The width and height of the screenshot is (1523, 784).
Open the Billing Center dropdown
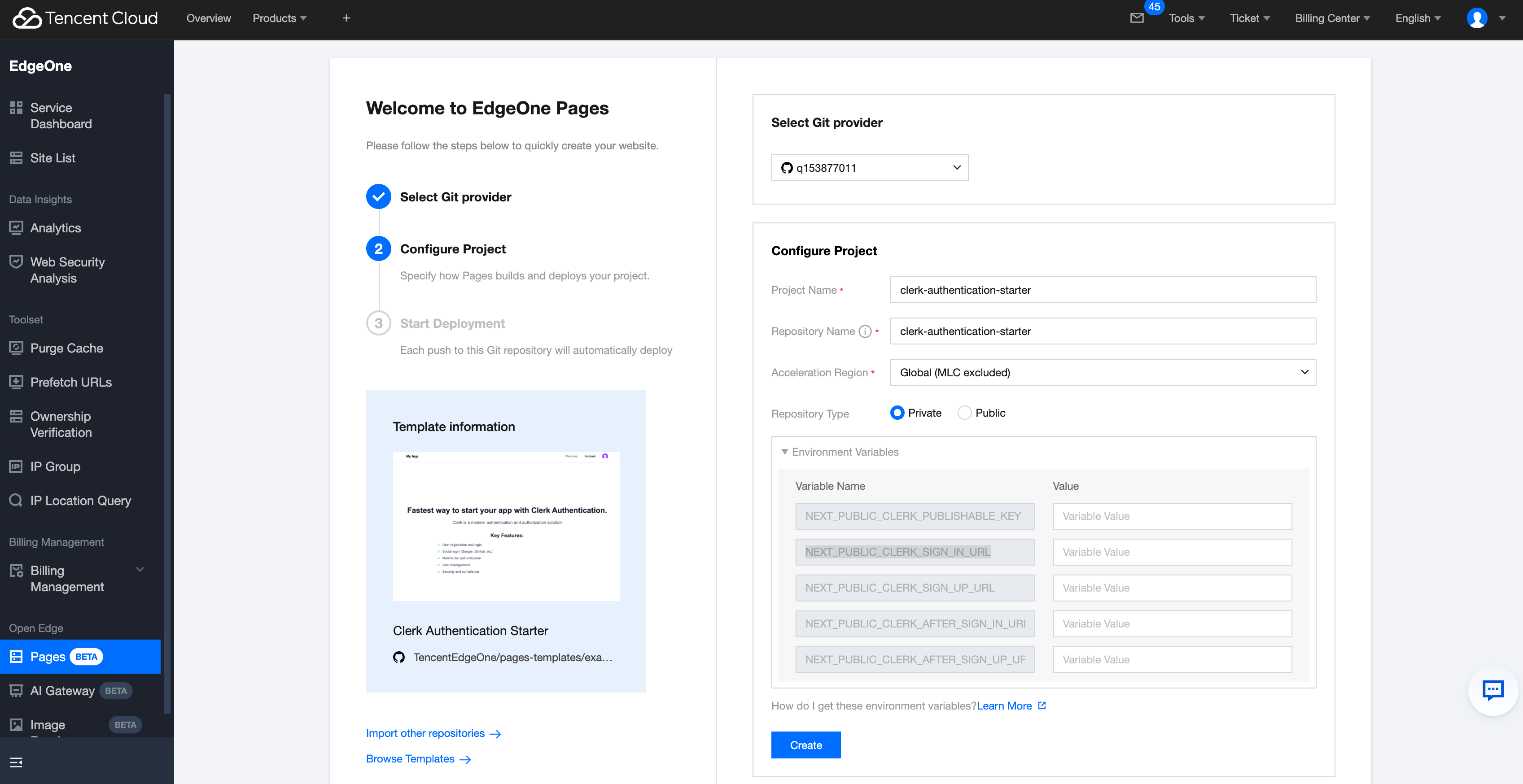[x=1333, y=18]
